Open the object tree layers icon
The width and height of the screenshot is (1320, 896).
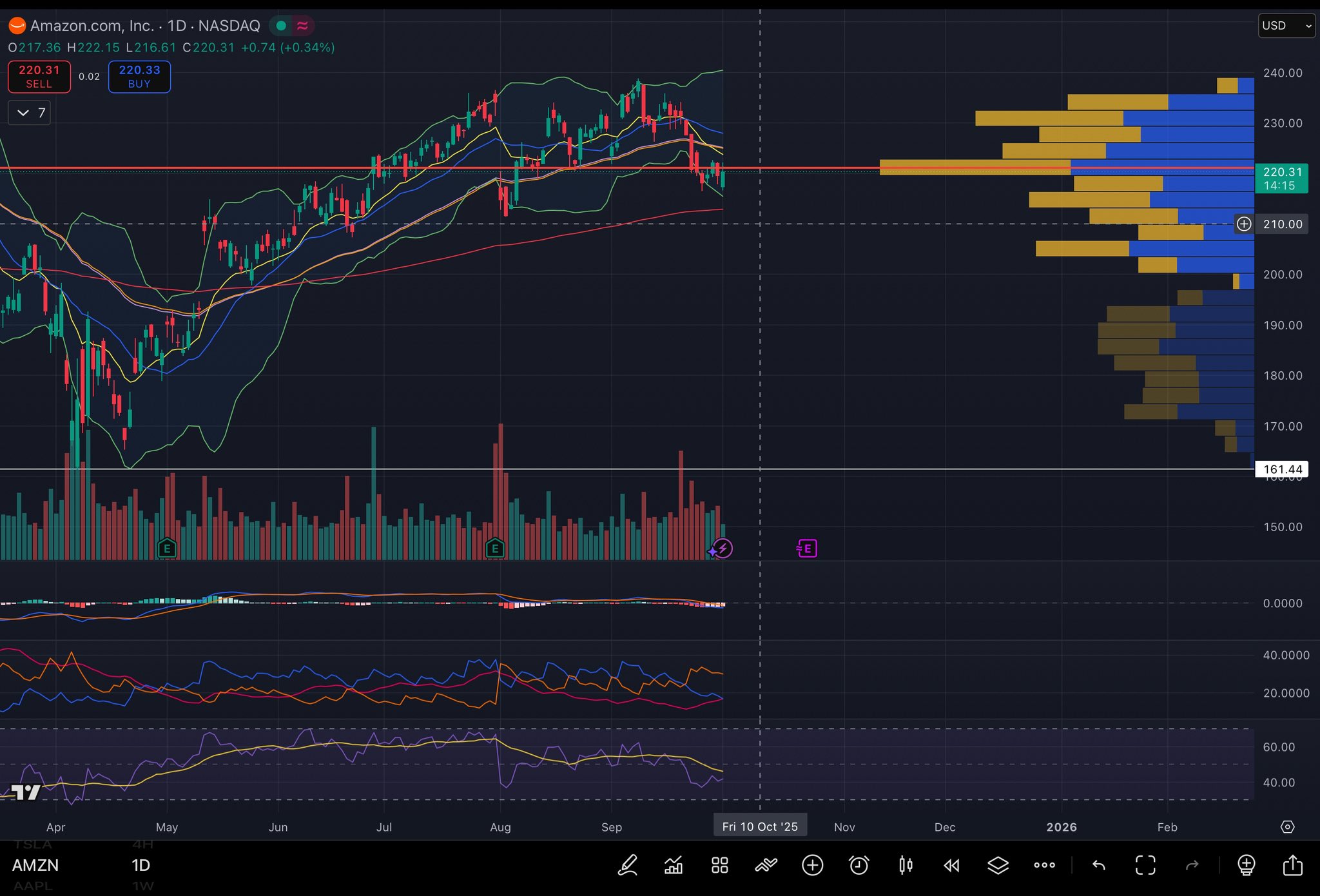(998, 865)
